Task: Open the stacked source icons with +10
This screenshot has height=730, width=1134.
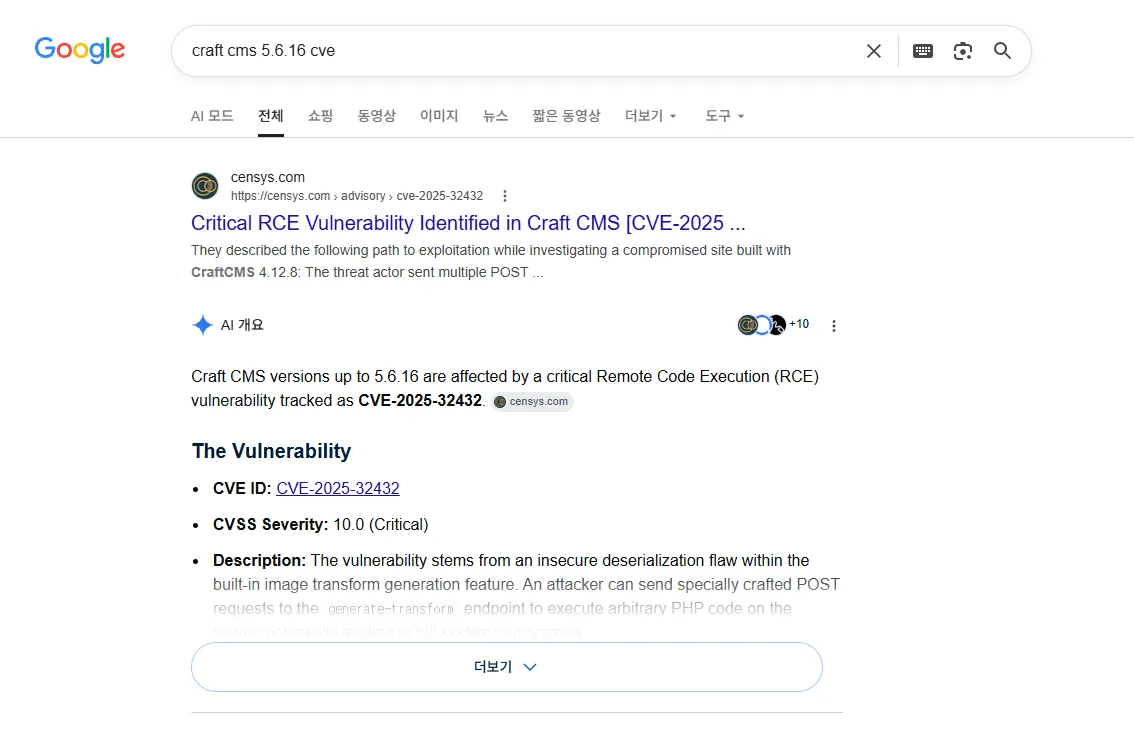Action: tap(773, 325)
